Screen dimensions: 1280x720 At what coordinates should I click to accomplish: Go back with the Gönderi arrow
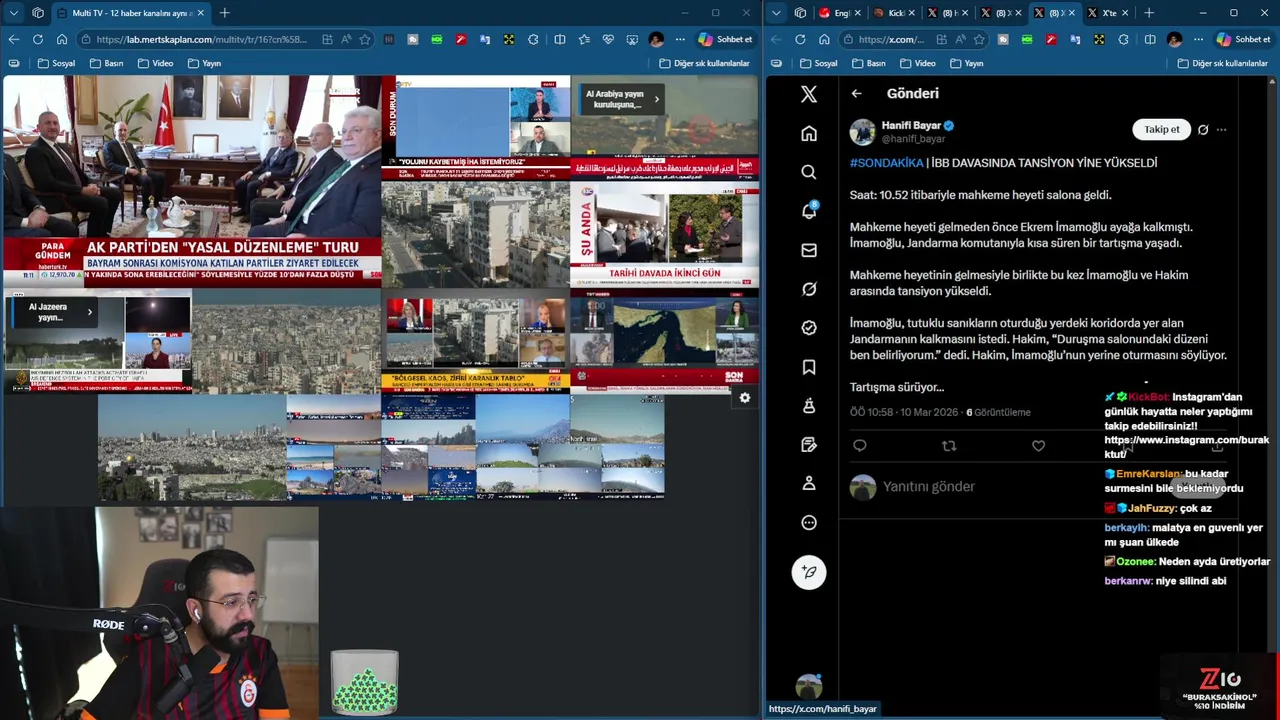pos(856,93)
